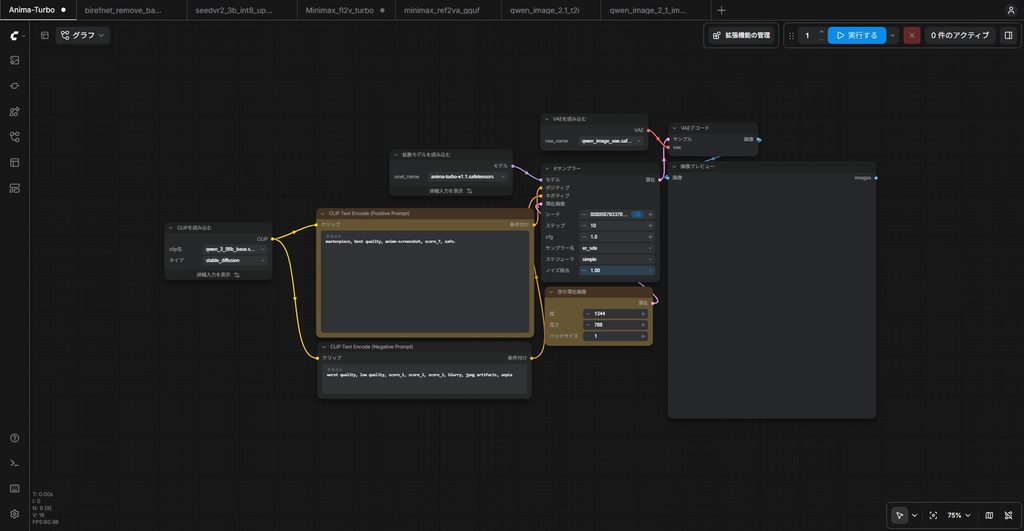Open the pointer mode dropdown arrow
Screen dimensions: 1024x531
914,515
